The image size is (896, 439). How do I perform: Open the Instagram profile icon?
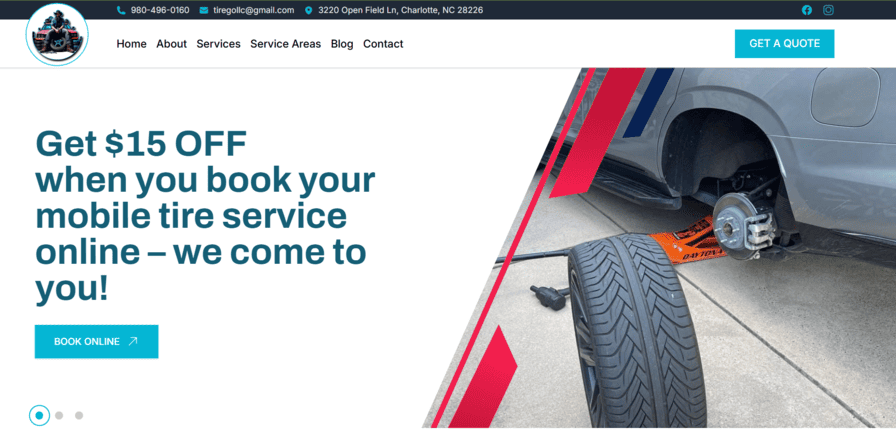pyautogui.click(x=828, y=10)
